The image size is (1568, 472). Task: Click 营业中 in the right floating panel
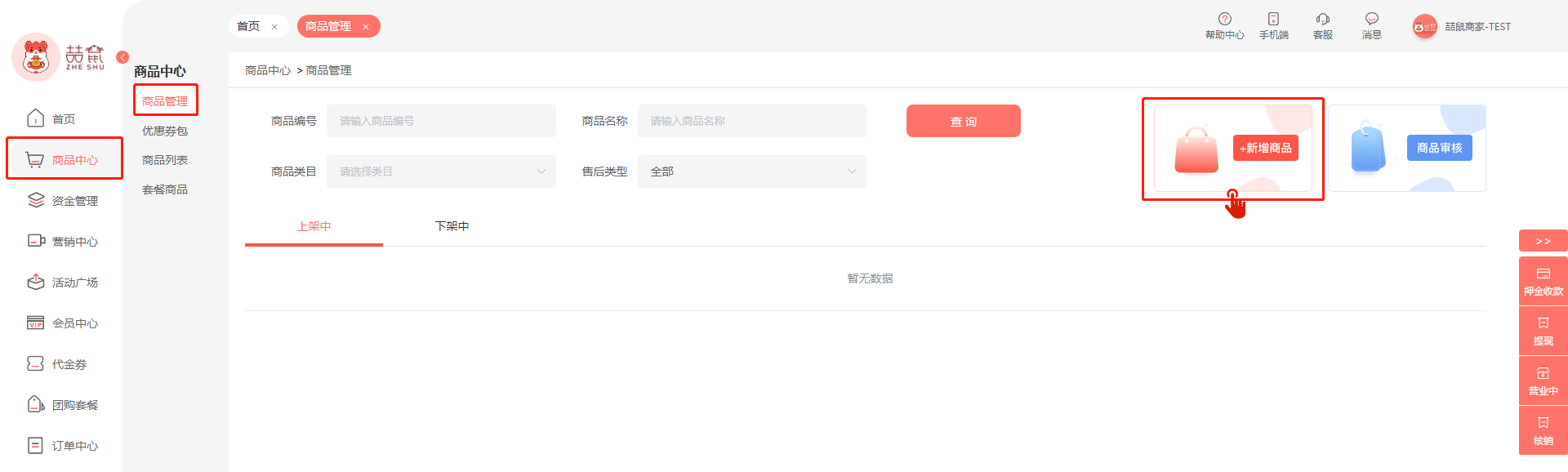1543,381
